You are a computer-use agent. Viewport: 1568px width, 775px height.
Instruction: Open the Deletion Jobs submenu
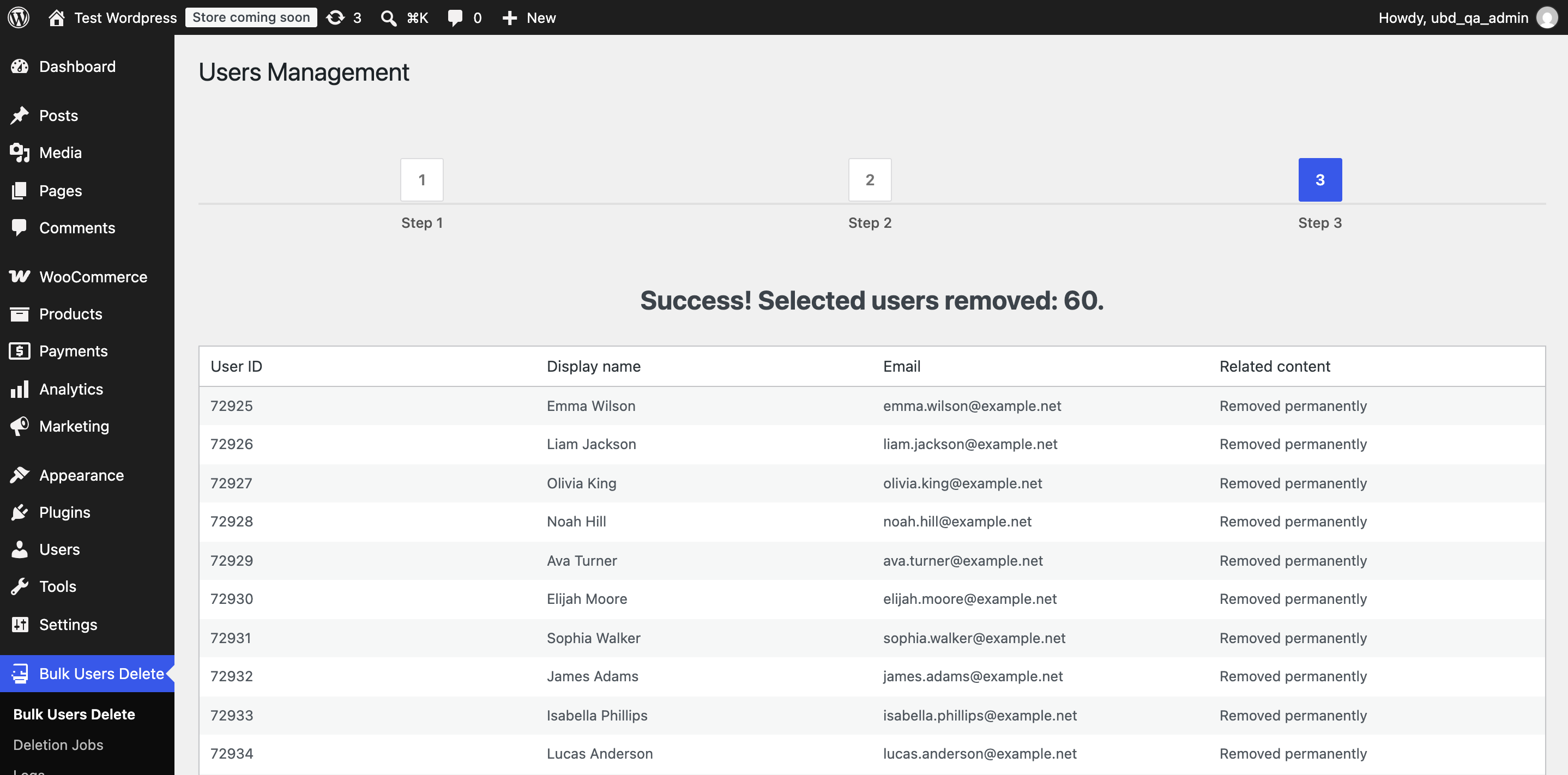point(58,744)
